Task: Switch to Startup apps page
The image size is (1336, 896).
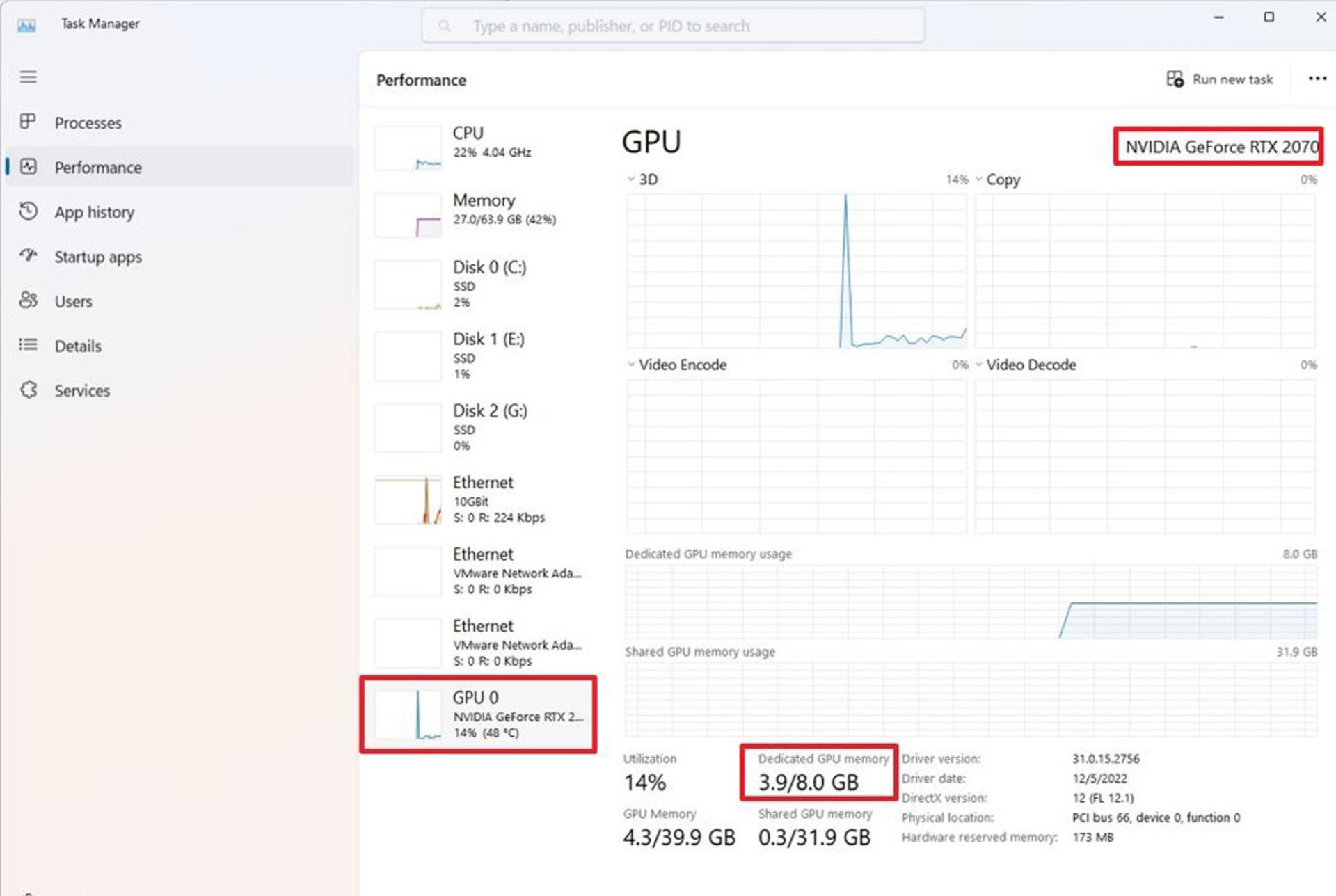Action: [180, 256]
